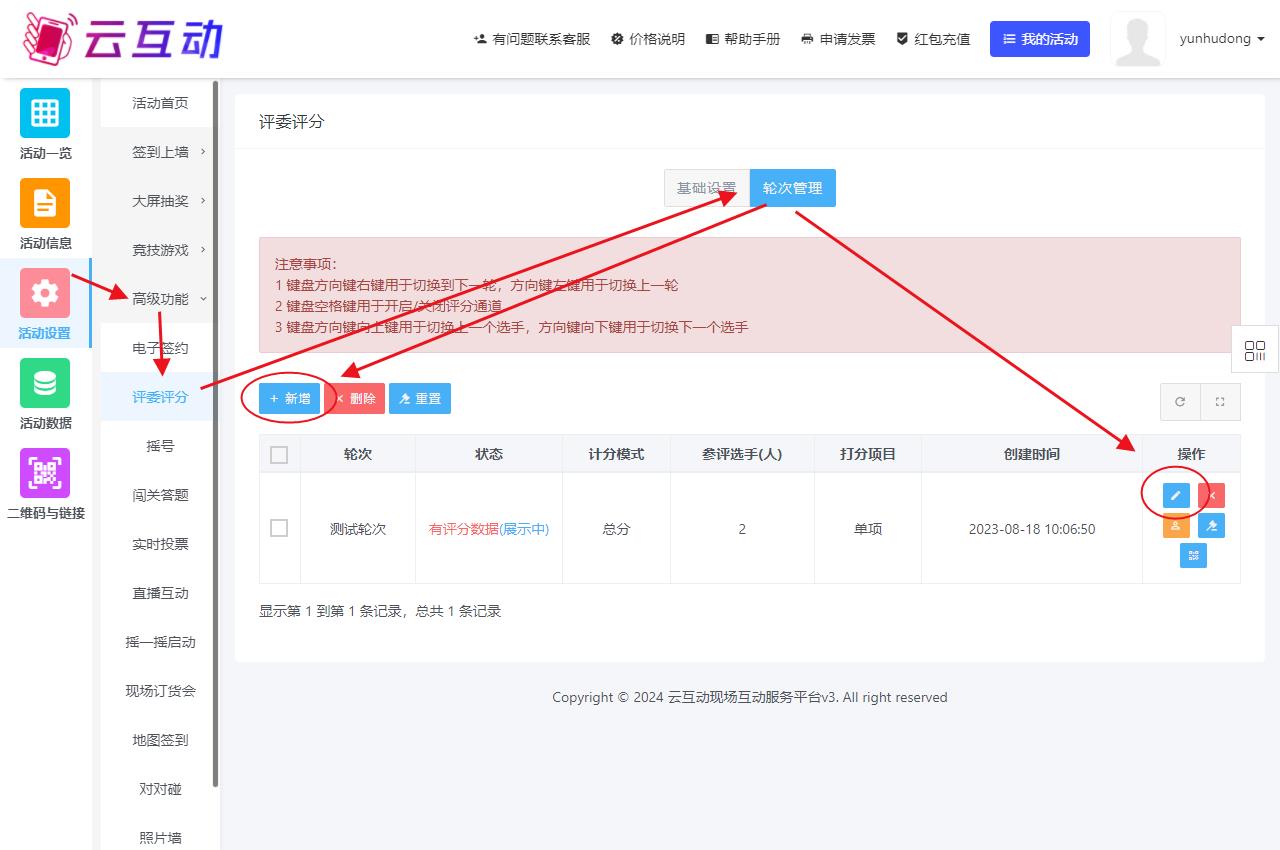Click the 测试轮次 cell
The width and height of the screenshot is (1280, 850).
[358, 529]
